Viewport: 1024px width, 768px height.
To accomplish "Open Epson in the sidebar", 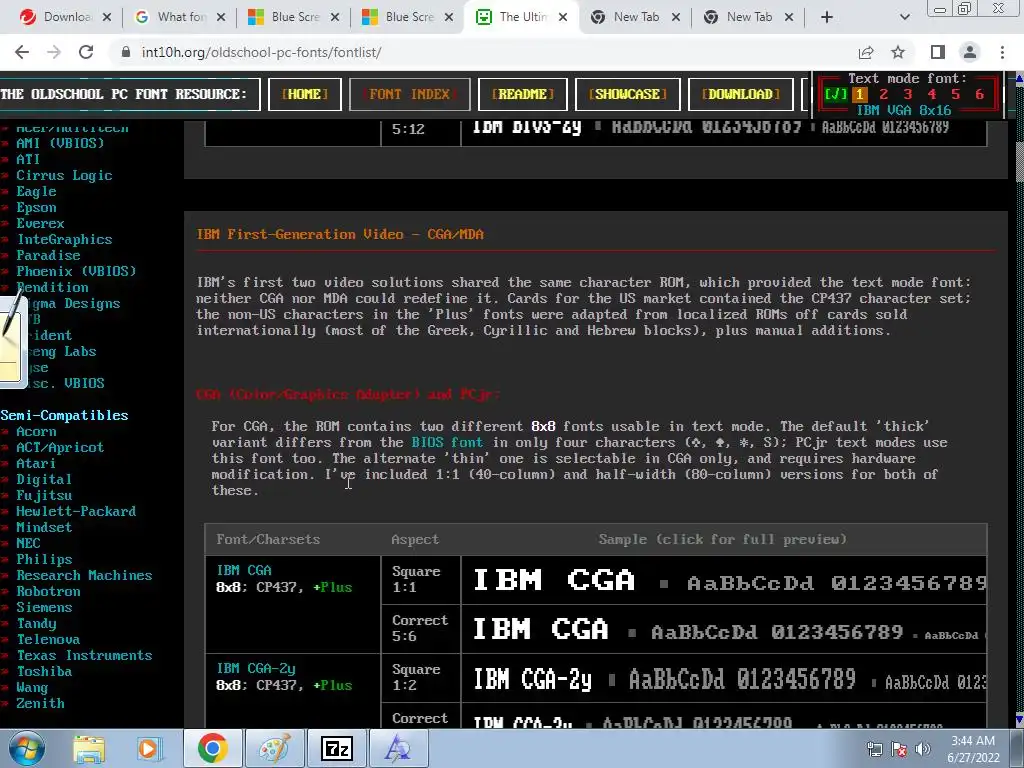I will pyautogui.click(x=36, y=207).
